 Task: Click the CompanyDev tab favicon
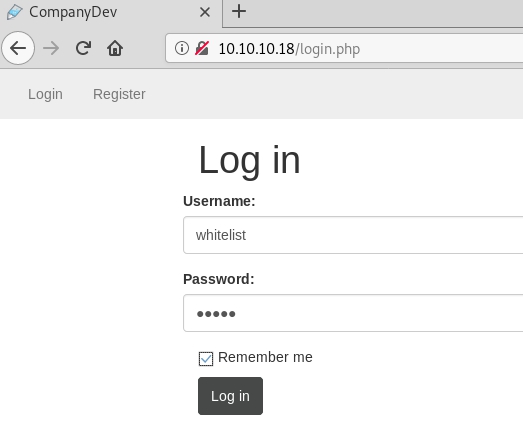pos(14,12)
